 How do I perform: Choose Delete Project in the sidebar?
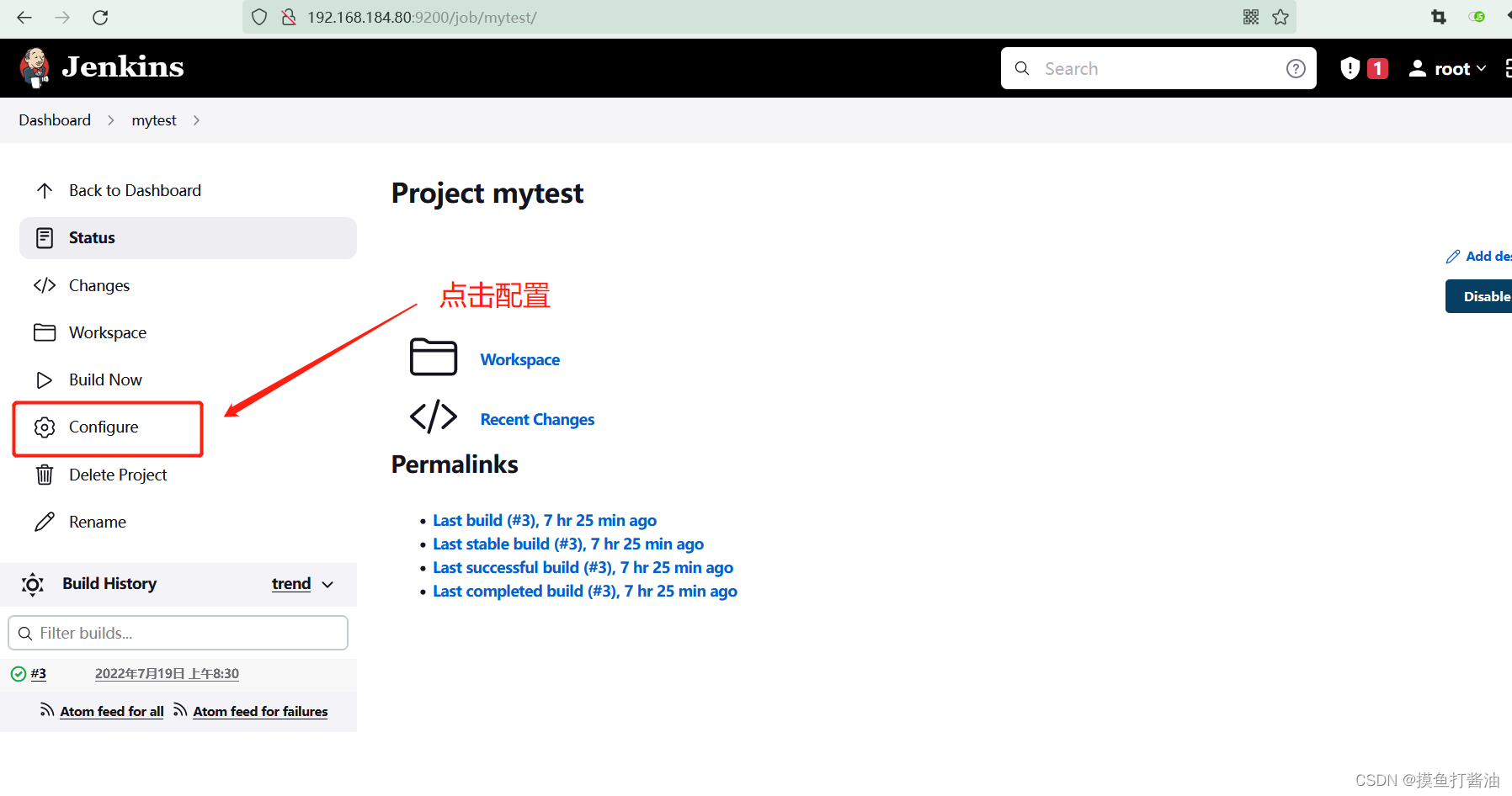(188, 475)
